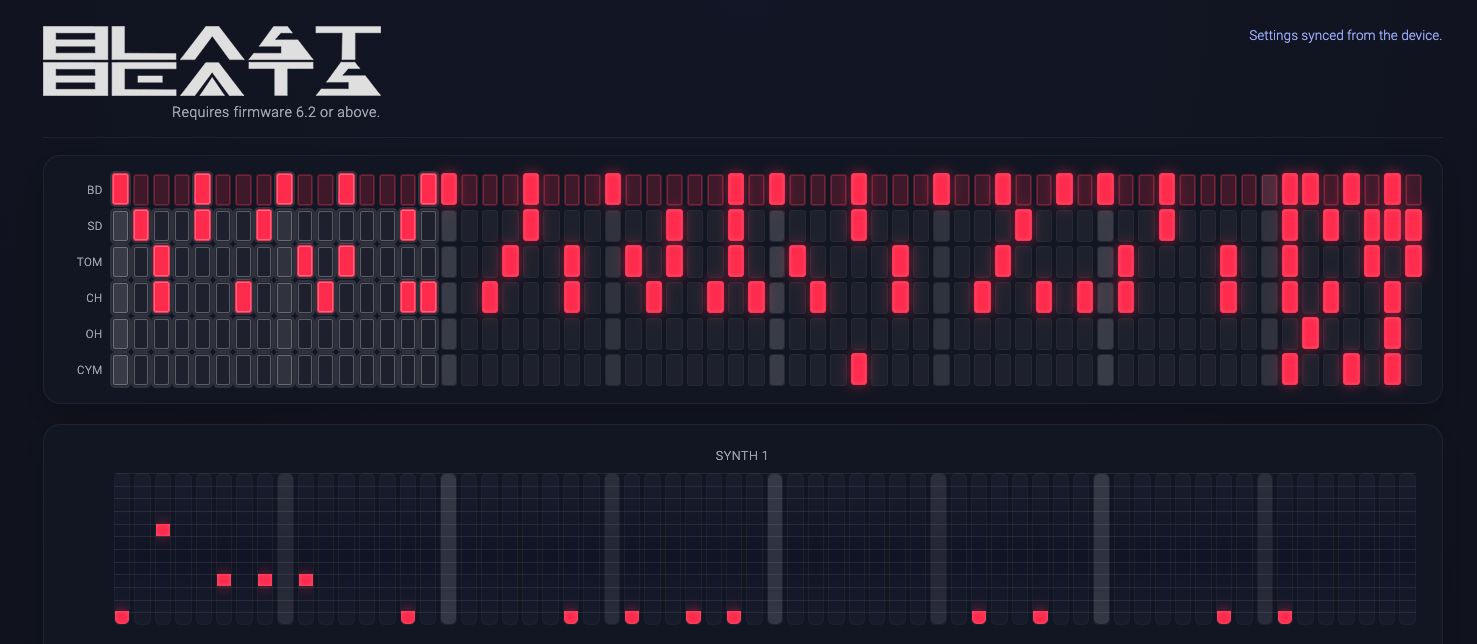The image size is (1477, 644).
Task: Click the Blast Beats logo
Action: [x=212, y=61]
